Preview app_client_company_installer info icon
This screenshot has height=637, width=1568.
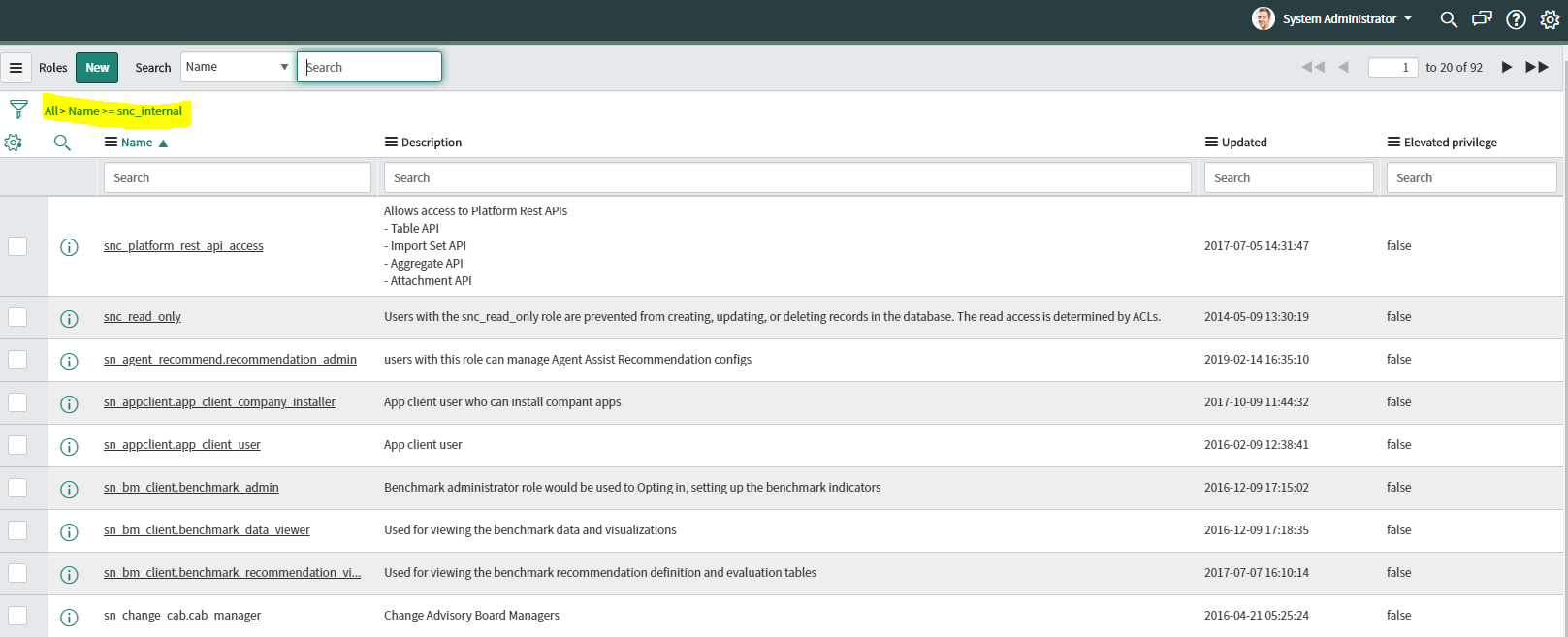pos(69,403)
